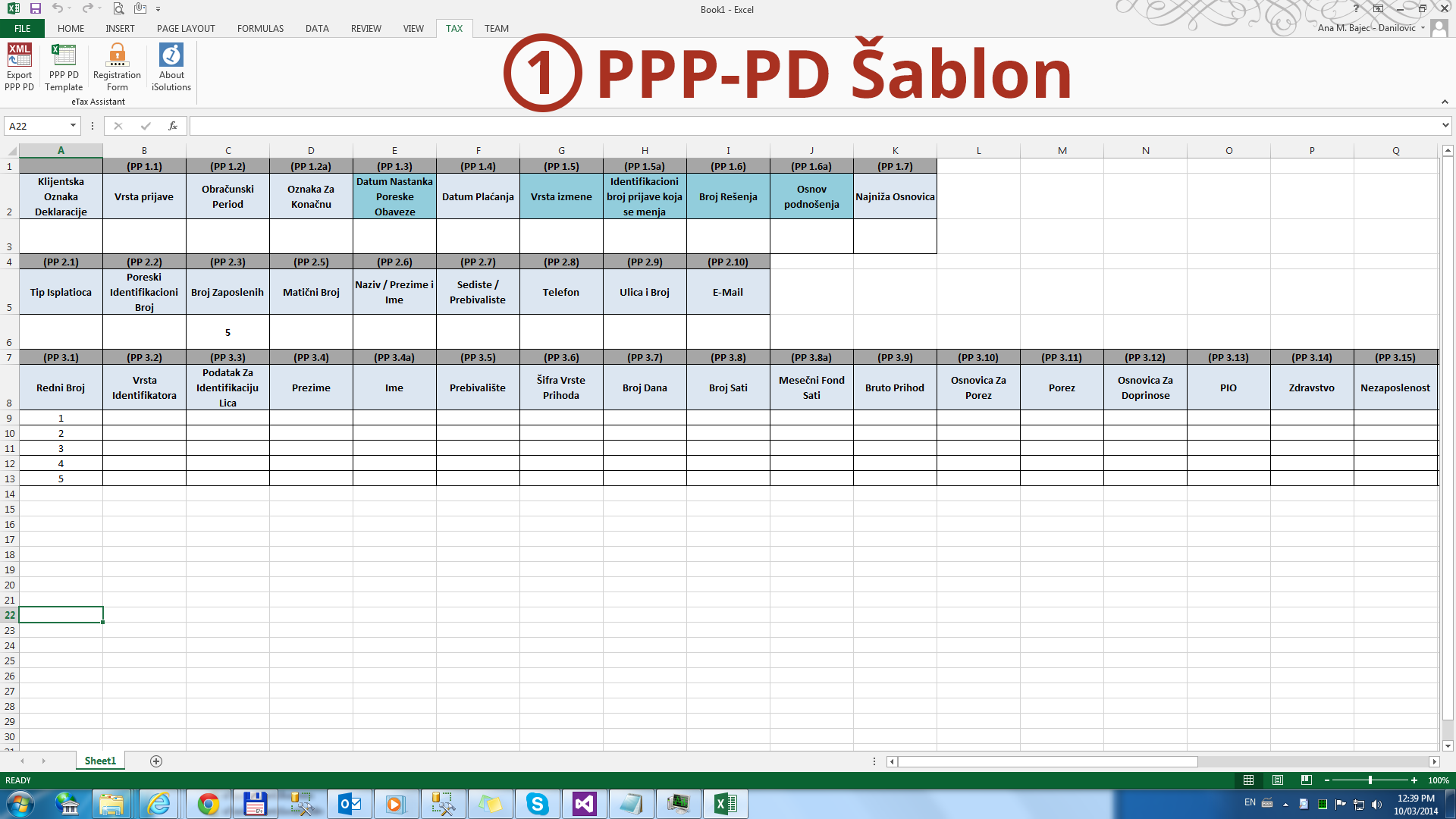Switch to Page Layout view in status bar

[x=1278, y=780]
